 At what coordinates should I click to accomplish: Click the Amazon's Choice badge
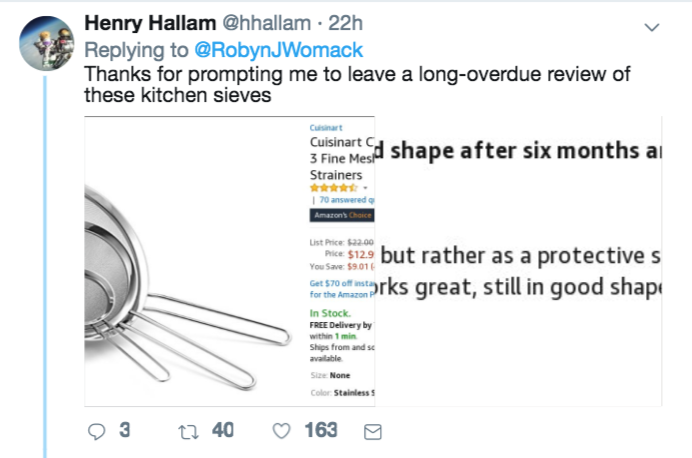point(341,216)
